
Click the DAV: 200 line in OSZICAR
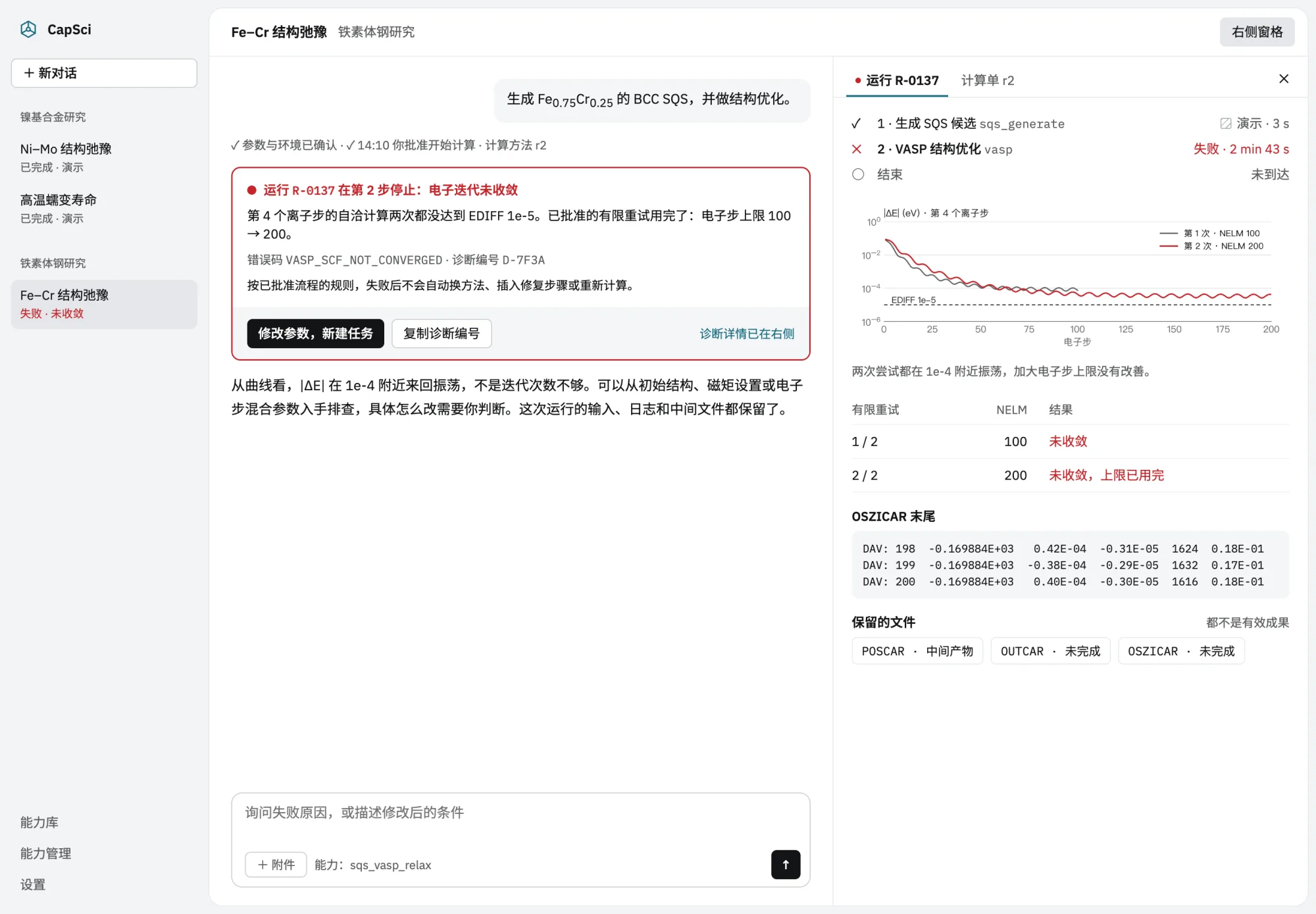pos(1063,582)
